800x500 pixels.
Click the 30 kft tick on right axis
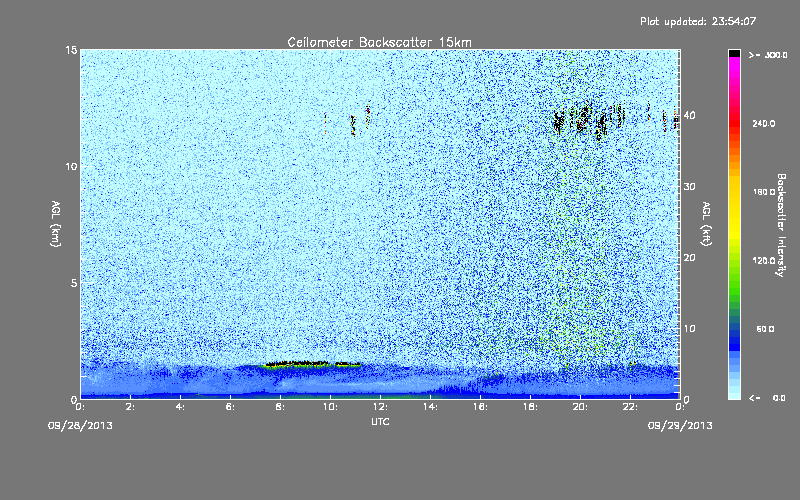point(689,187)
